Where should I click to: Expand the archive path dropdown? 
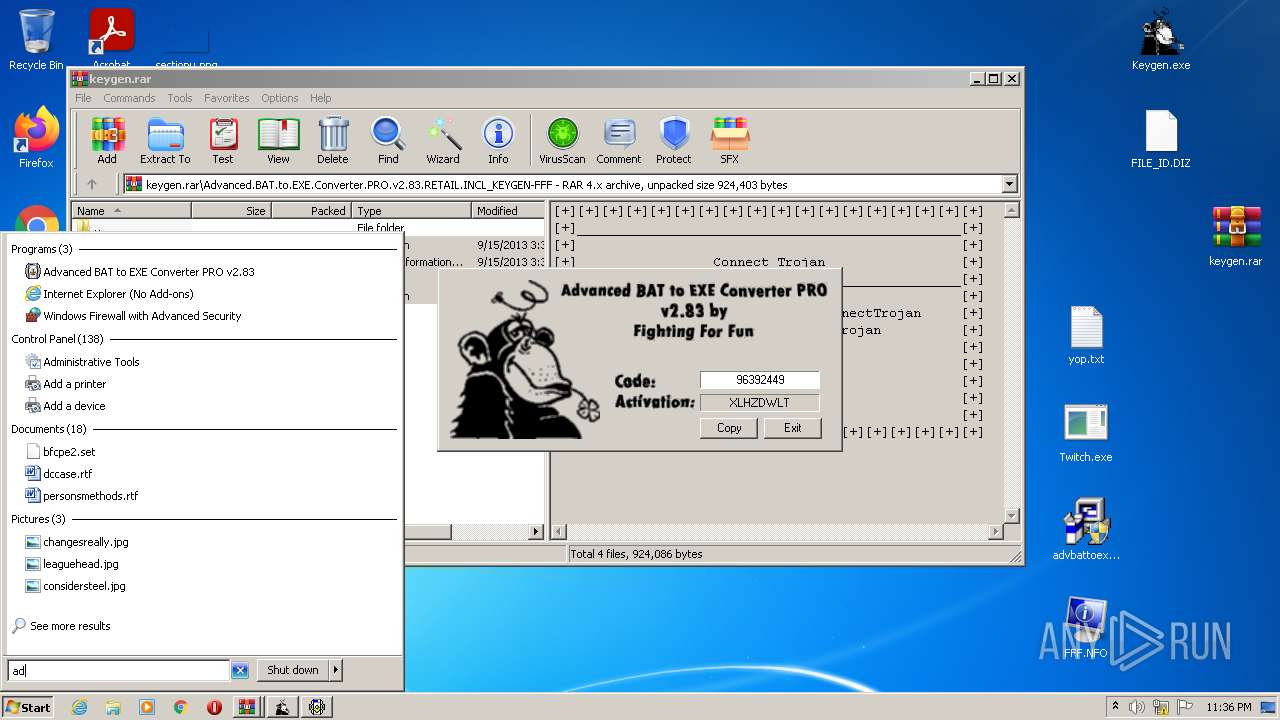(x=1009, y=184)
